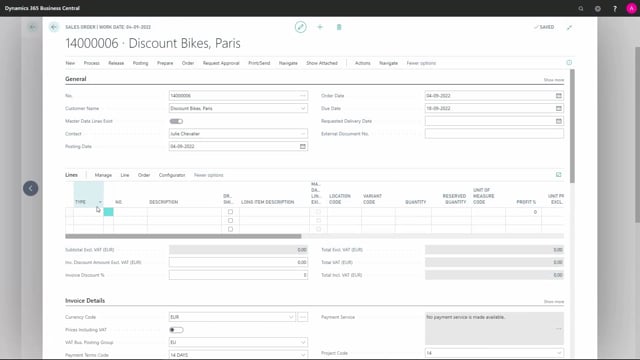This screenshot has height=360, width=640.
Task: Open Manage in Lines toolbar
Action: [103, 175]
